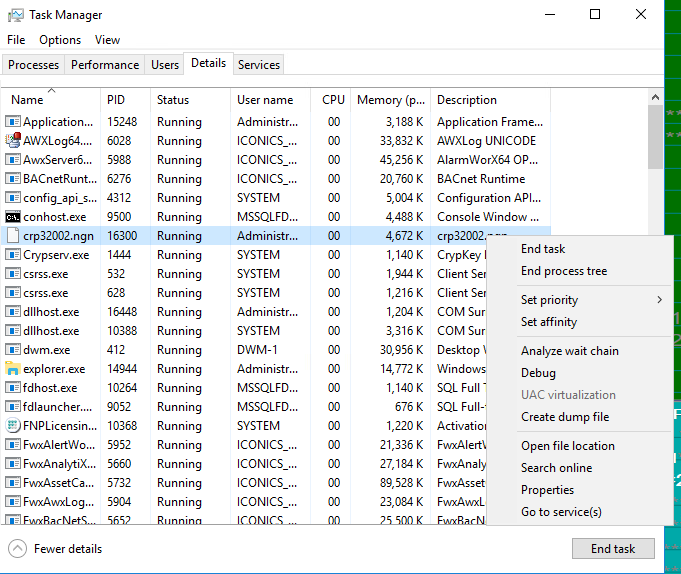Click the scrollbar up arrow
The width and height of the screenshot is (681, 574).
(655, 97)
